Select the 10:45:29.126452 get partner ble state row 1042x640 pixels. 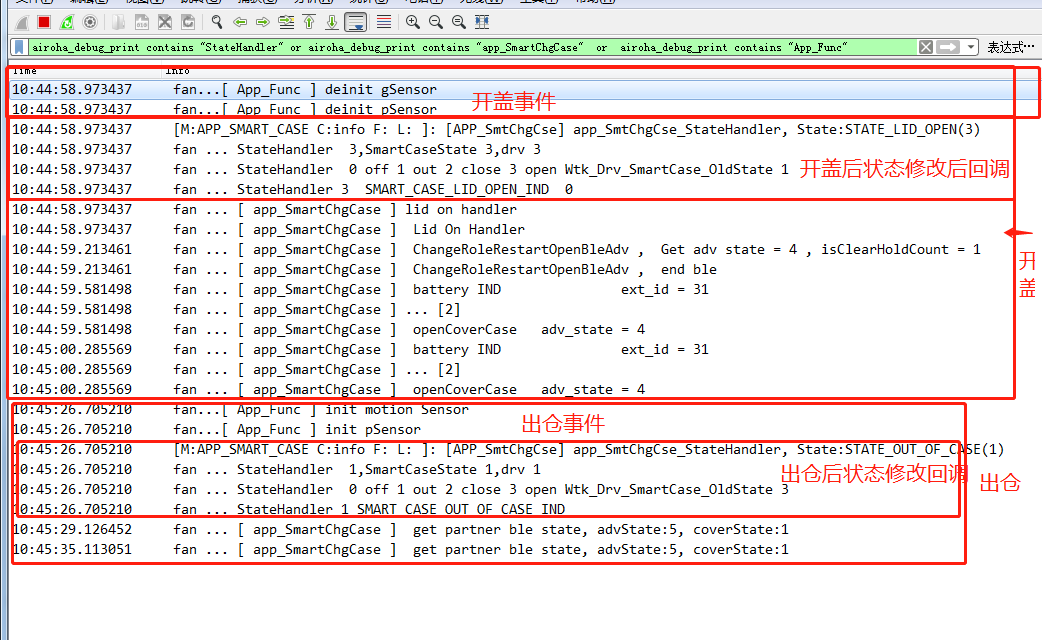(x=524, y=529)
